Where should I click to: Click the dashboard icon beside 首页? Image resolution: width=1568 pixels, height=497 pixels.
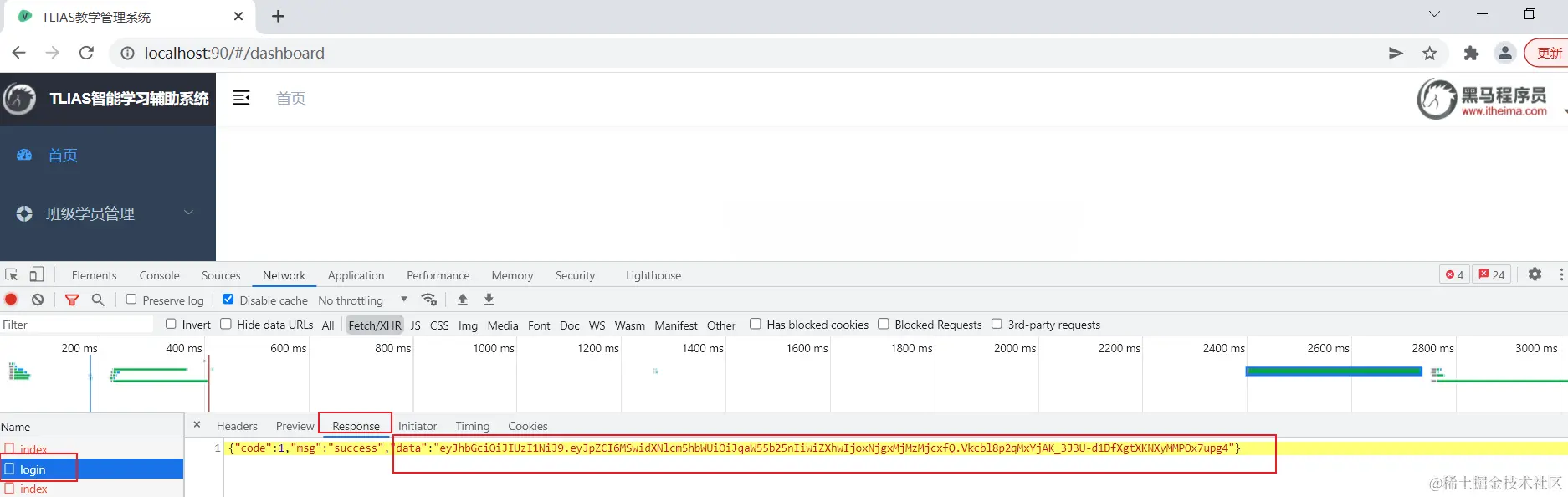click(24, 155)
